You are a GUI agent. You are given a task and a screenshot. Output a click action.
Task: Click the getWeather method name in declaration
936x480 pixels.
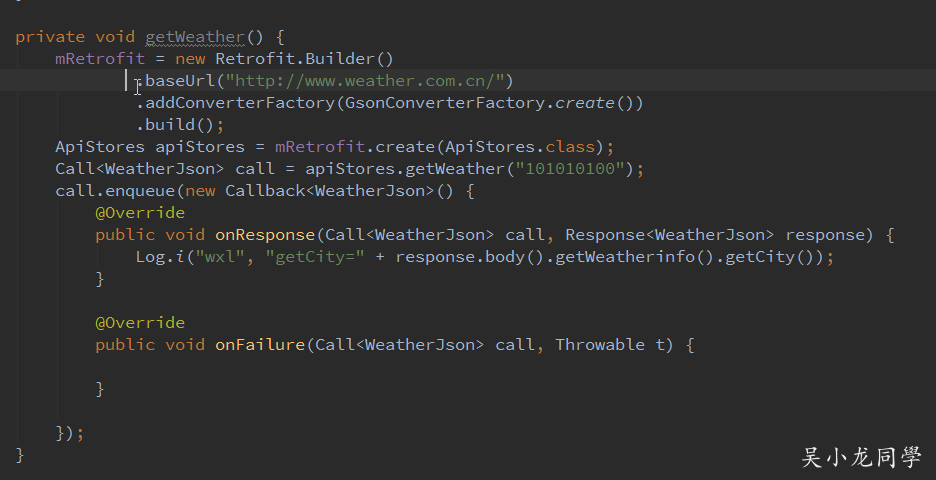pyautogui.click(x=195, y=37)
